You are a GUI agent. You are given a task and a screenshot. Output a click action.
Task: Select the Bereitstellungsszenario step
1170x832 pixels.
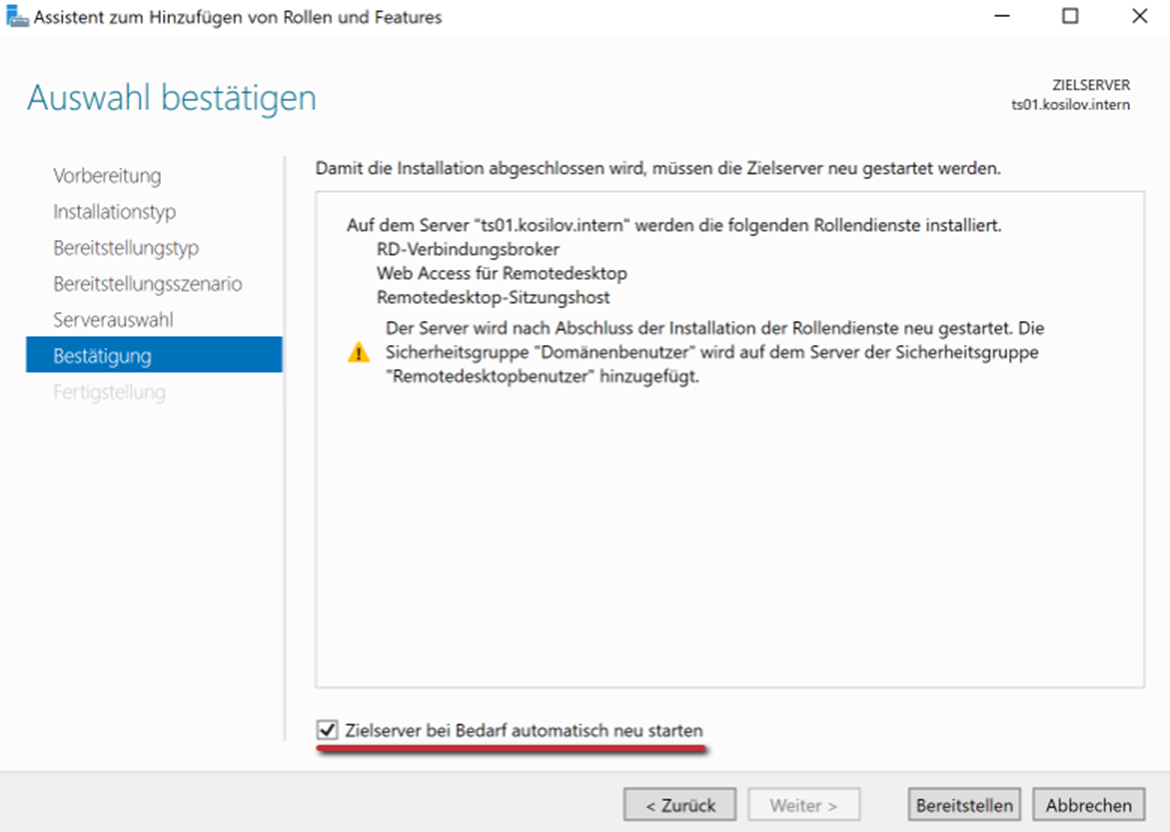click(147, 284)
